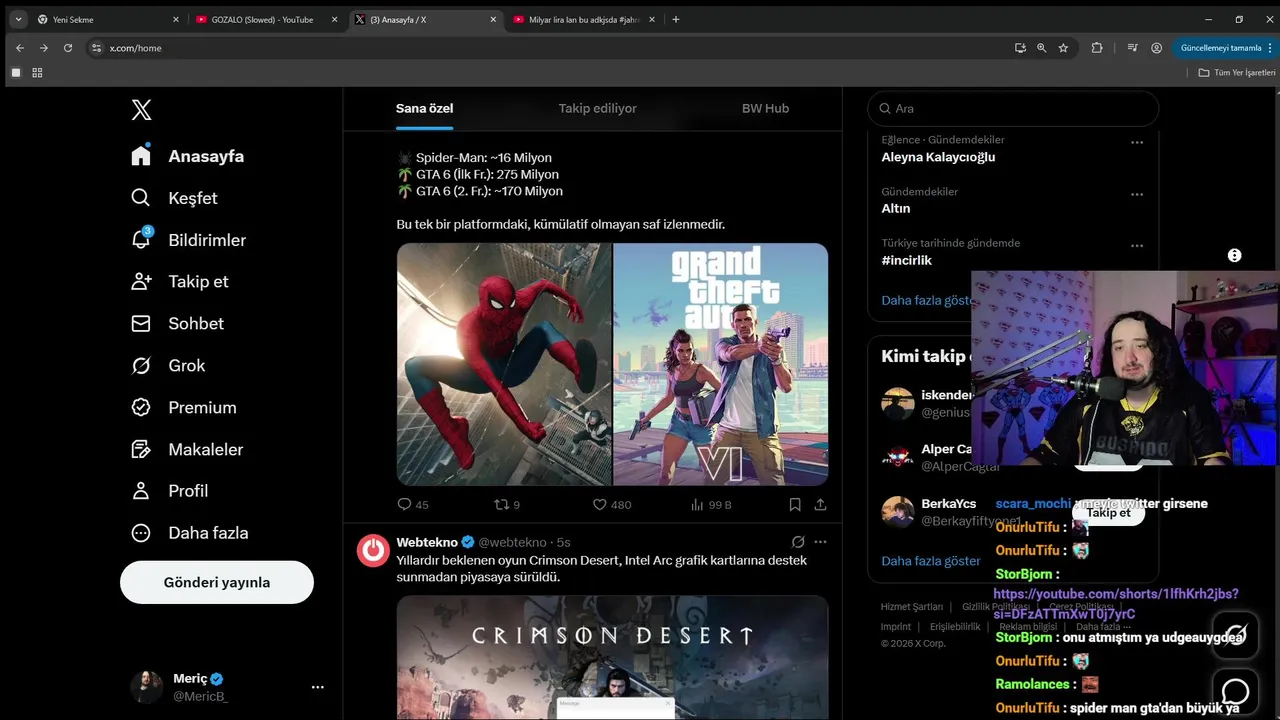Click Grok icon on Webtekno post
The height and width of the screenshot is (720, 1280).
coord(798,542)
